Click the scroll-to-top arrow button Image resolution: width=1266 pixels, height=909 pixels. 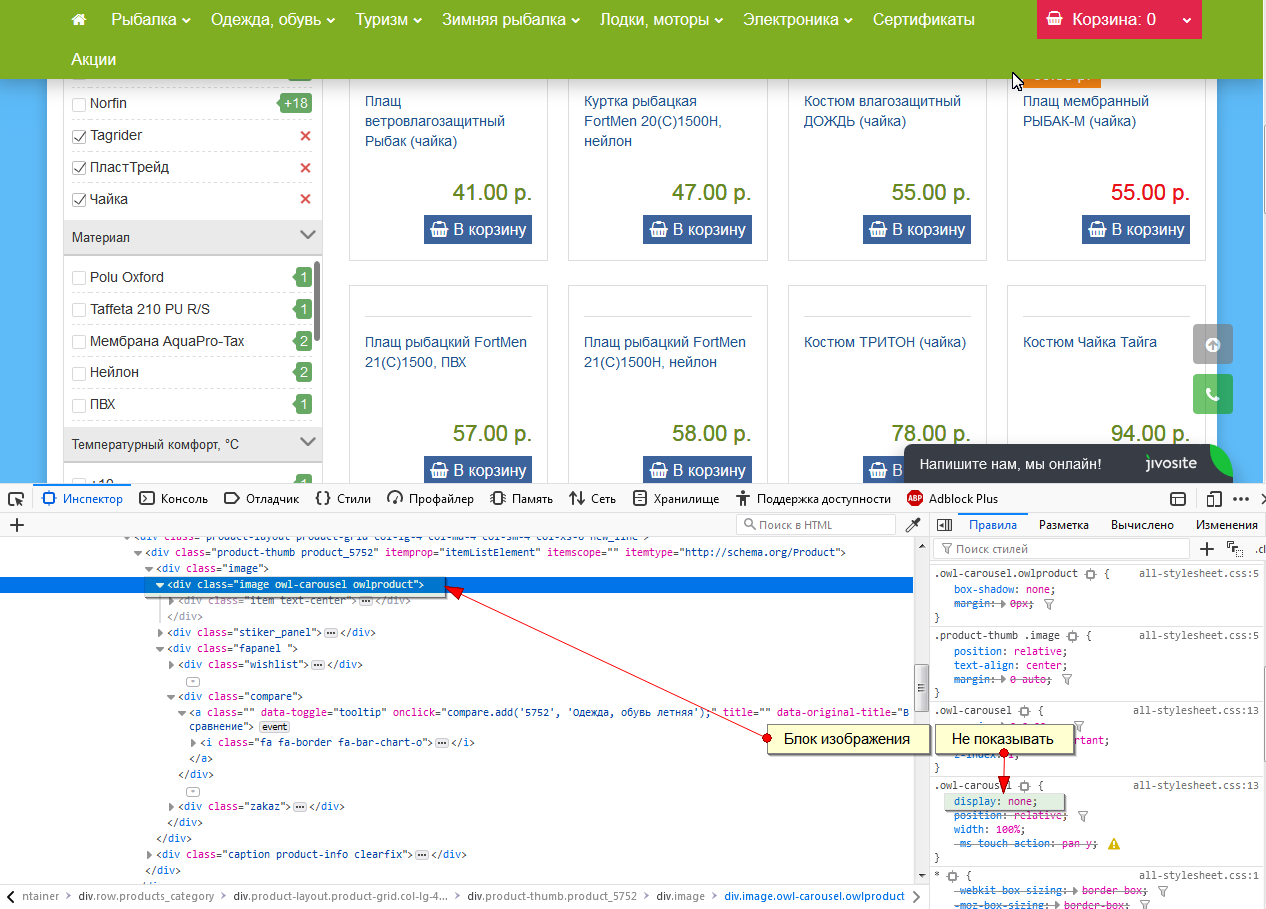pyautogui.click(x=1212, y=344)
